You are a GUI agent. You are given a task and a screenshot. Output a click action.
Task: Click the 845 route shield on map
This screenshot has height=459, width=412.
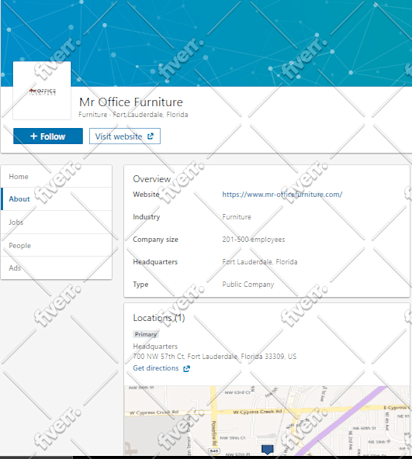click(x=214, y=451)
